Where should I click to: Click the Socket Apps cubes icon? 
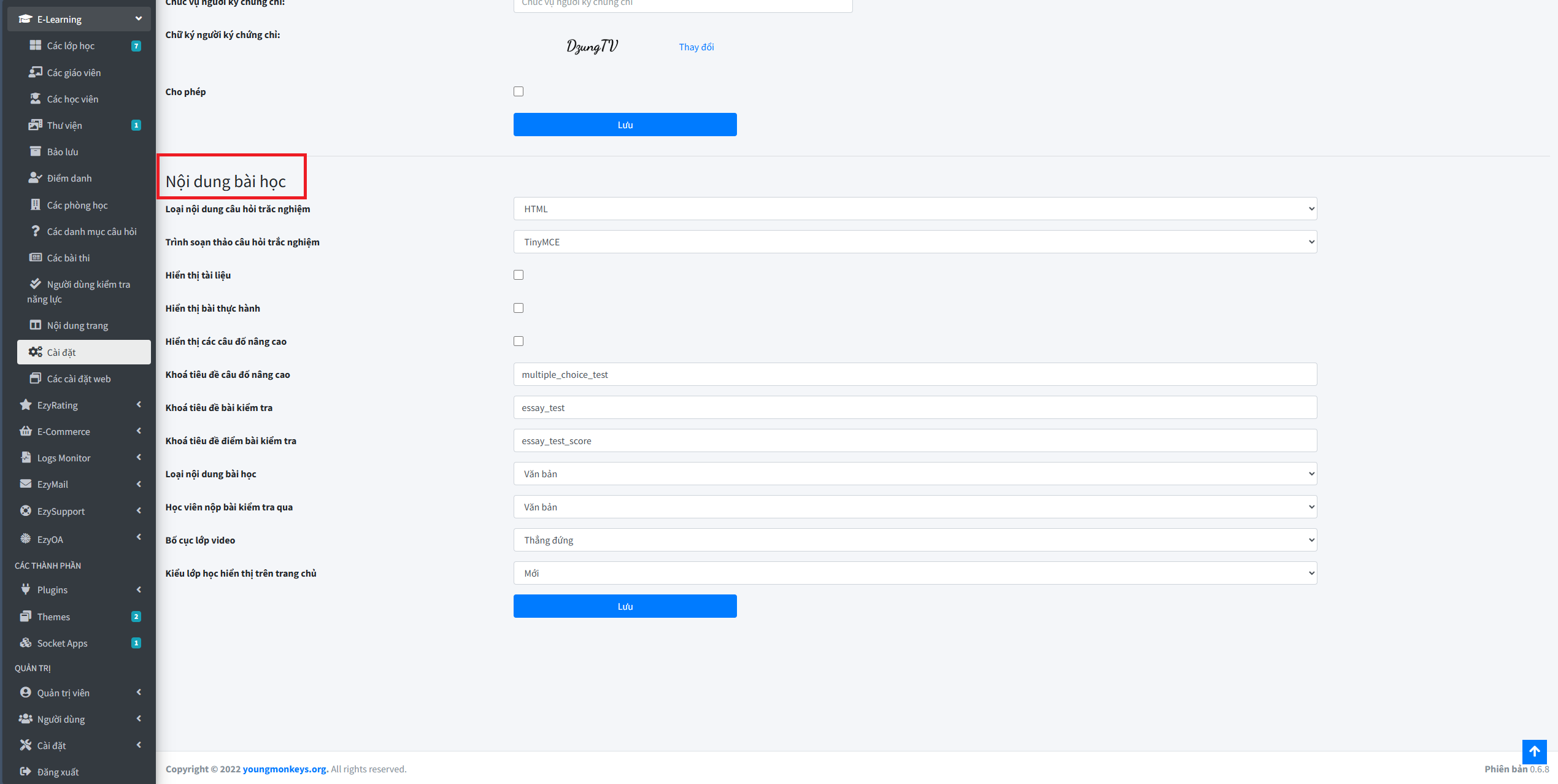coord(25,643)
